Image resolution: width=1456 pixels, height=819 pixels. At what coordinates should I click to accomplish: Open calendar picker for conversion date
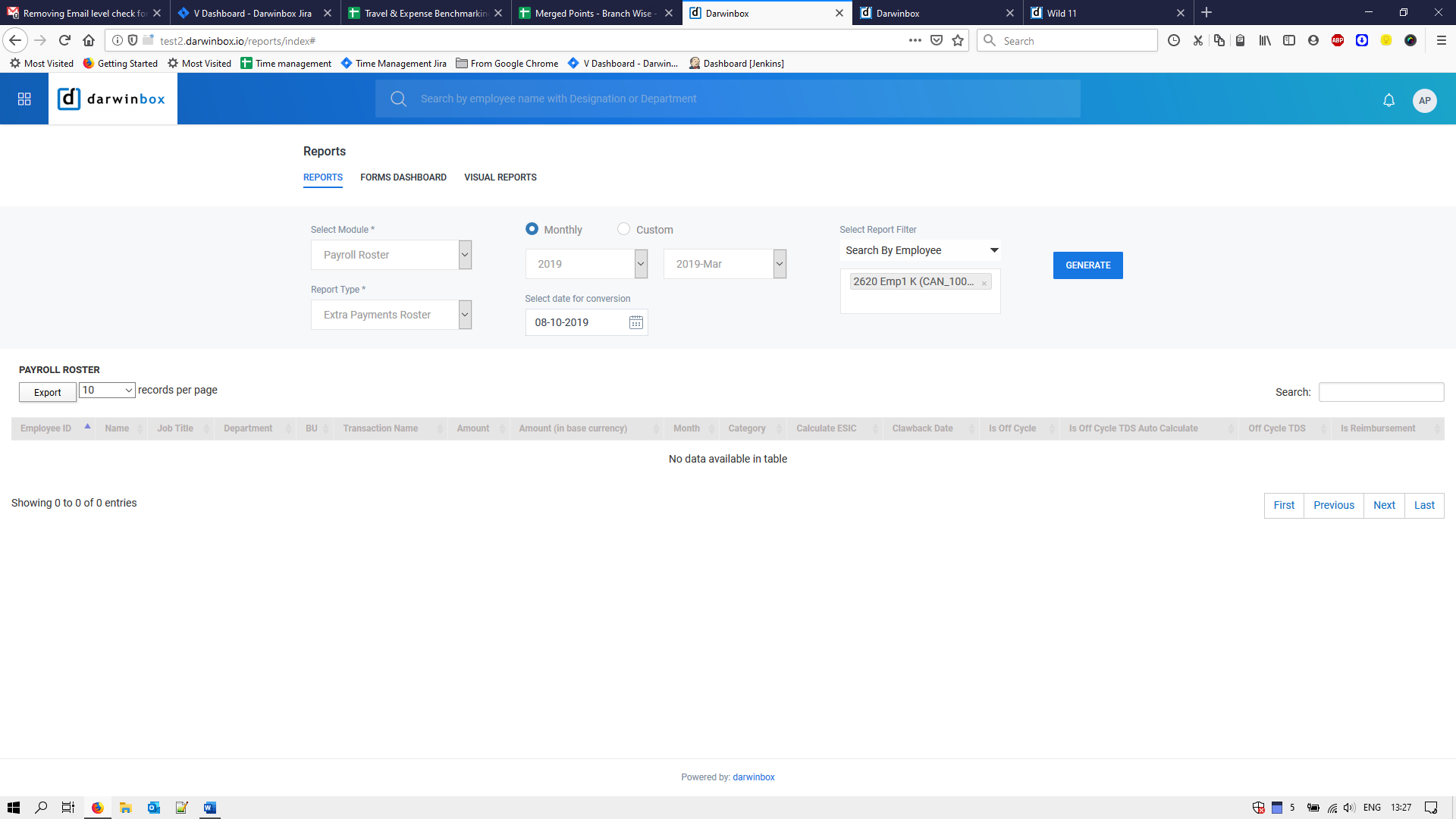[635, 323]
